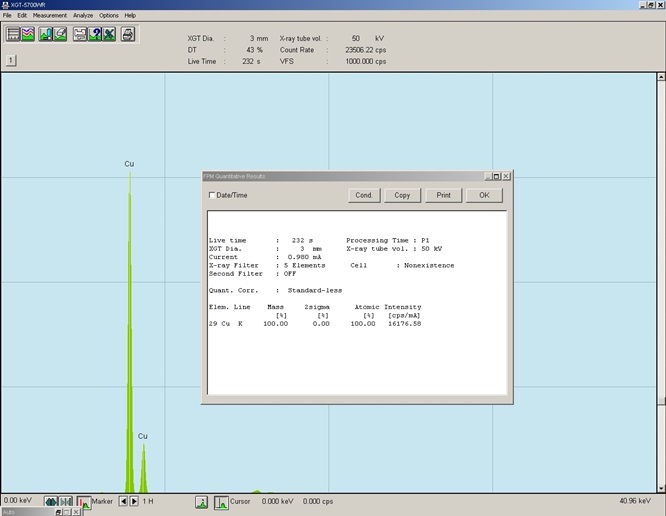Click the tall Cu peak label
This screenshot has width=666, height=516.
pos(129,164)
